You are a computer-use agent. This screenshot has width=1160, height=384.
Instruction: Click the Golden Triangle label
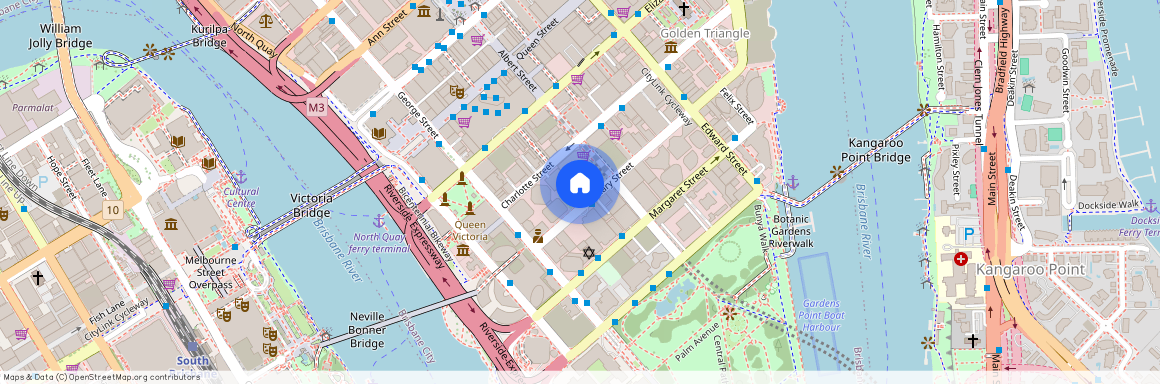point(705,33)
